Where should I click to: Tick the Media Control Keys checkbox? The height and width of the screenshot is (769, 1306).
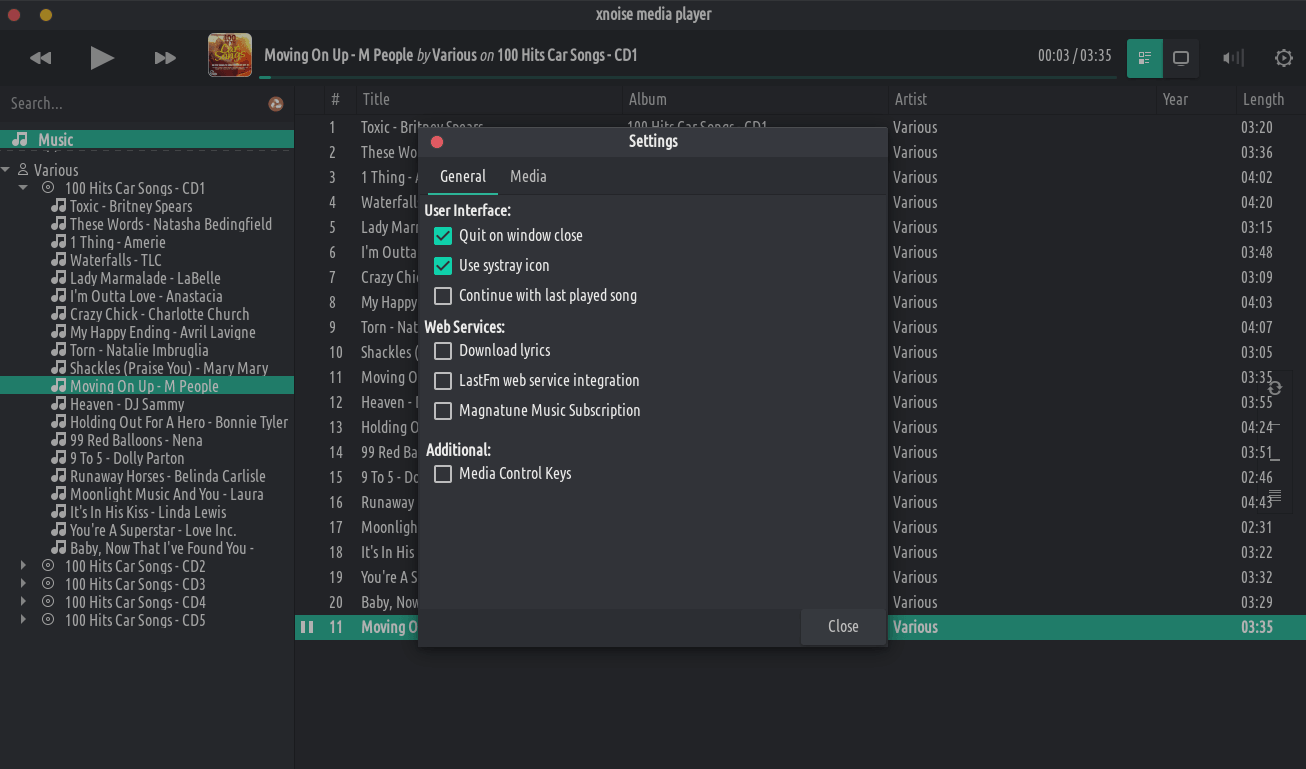click(x=443, y=474)
